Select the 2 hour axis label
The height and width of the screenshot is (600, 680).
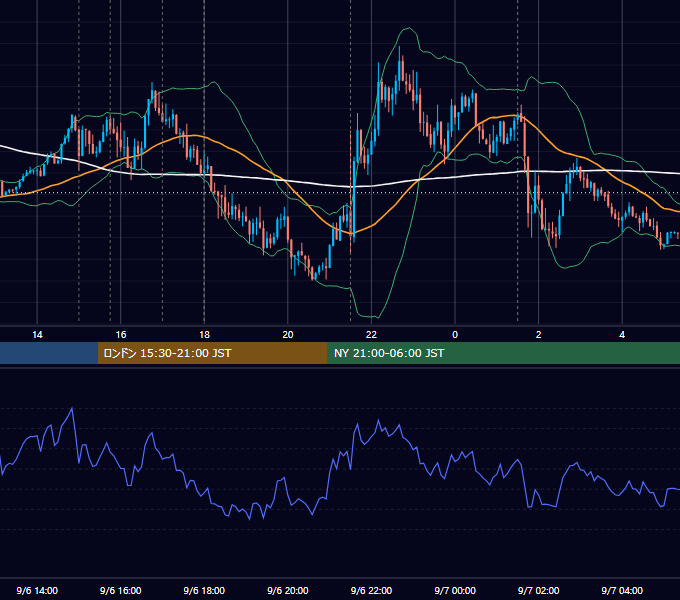click(x=539, y=335)
